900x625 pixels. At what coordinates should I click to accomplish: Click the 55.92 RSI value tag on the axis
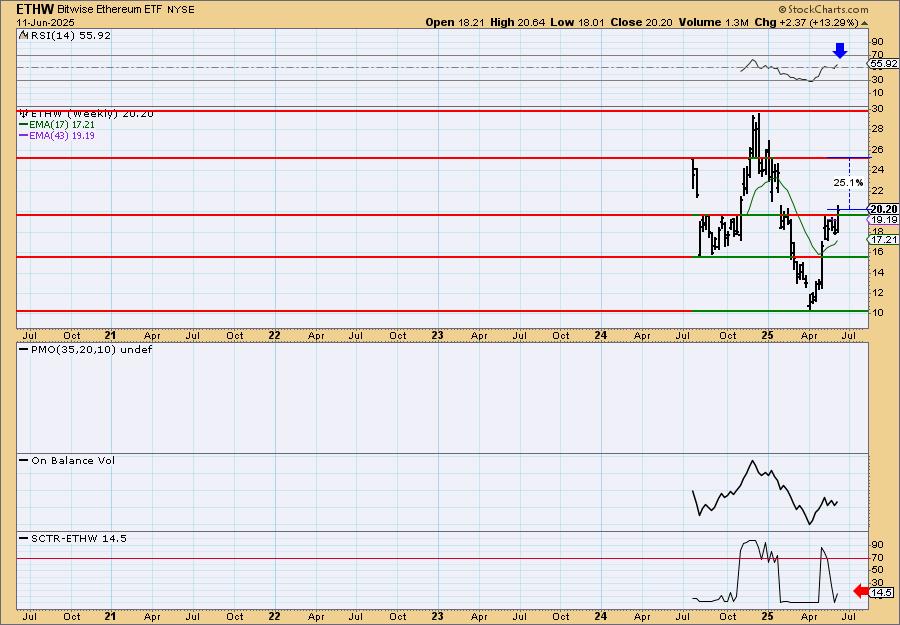[883, 64]
